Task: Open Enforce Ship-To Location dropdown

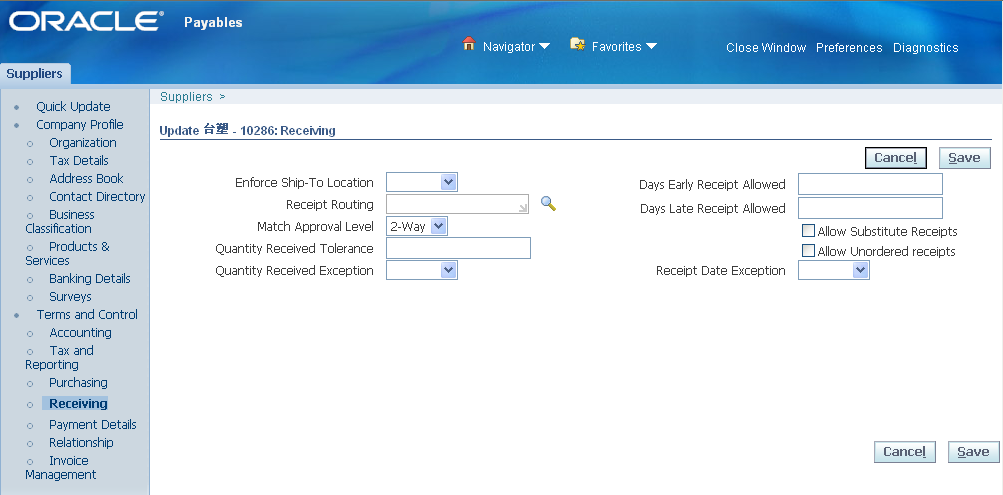Action: point(422,182)
